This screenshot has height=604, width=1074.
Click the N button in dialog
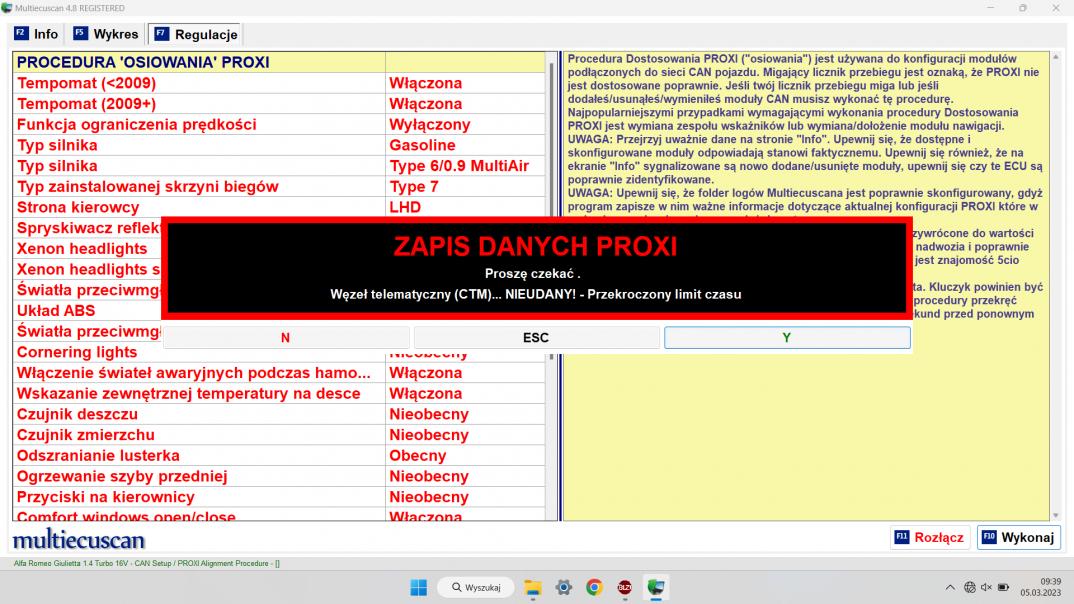click(x=286, y=338)
